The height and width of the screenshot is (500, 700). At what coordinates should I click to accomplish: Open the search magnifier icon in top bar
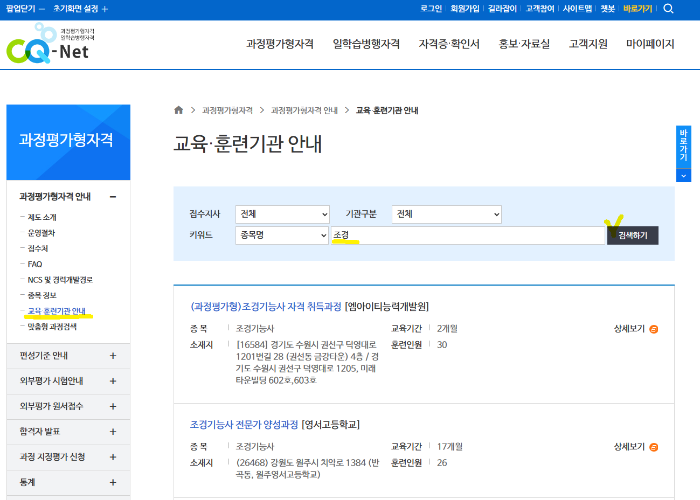[668, 8]
